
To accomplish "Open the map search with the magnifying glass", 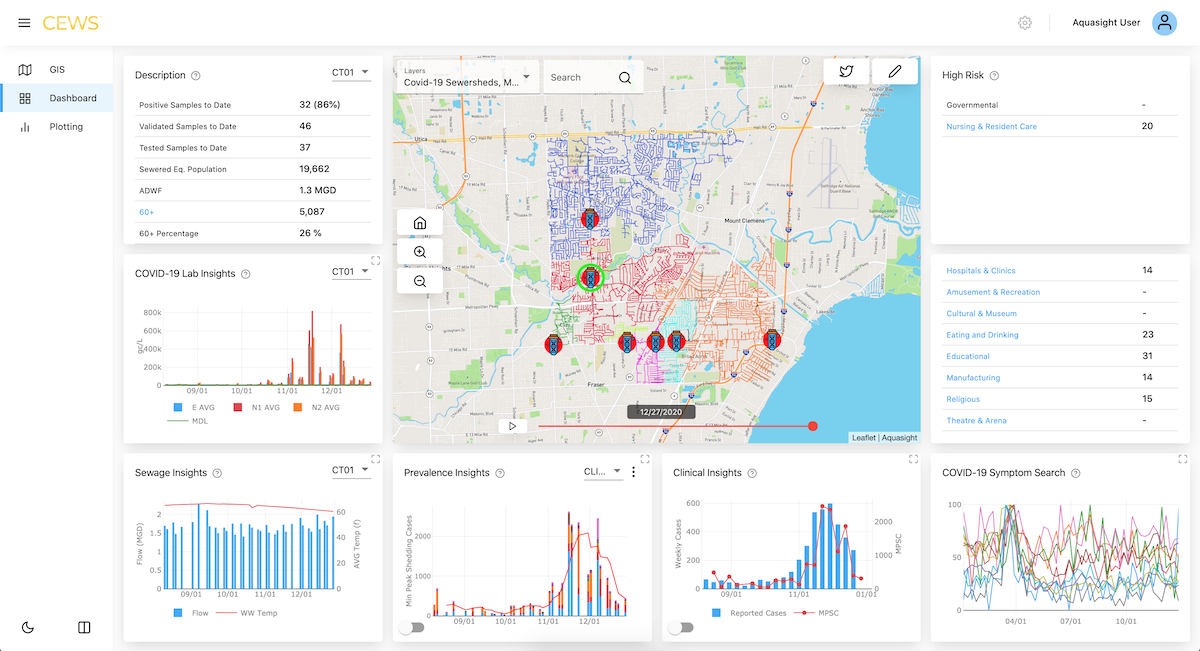I will (x=624, y=76).
